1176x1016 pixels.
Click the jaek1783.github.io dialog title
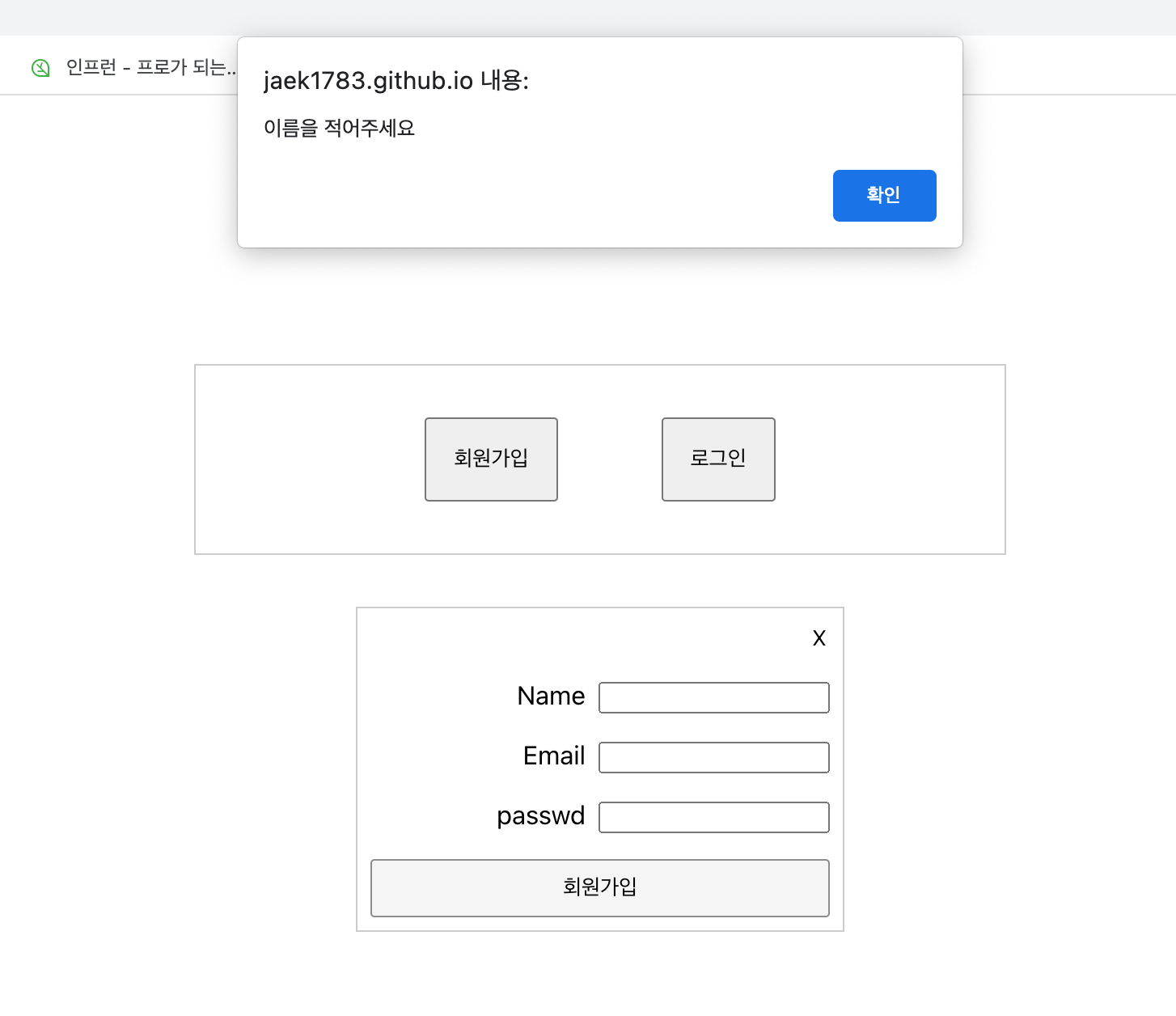point(396,80)
